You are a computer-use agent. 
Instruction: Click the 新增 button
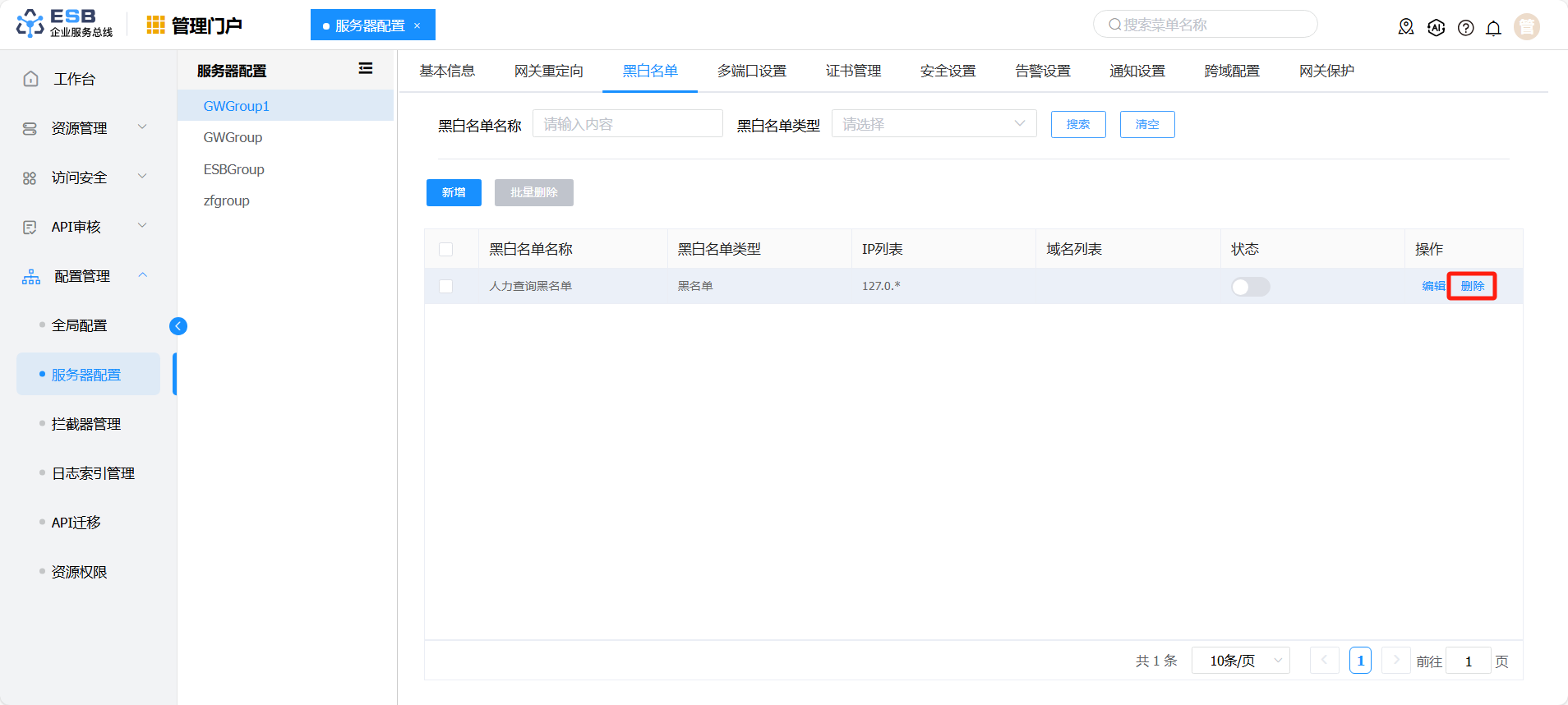454,192
